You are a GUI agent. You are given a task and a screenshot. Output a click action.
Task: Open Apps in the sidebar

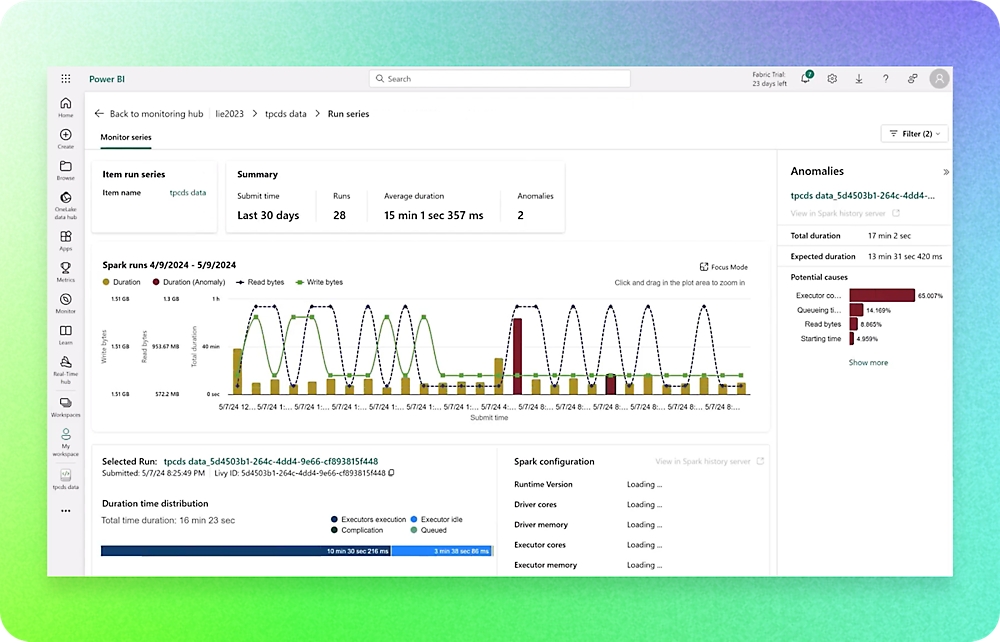66,240
